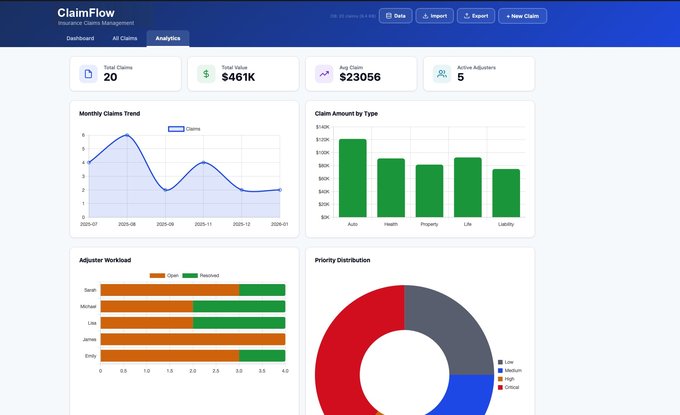Click the Priority Distribution heading

click(342, 260)
